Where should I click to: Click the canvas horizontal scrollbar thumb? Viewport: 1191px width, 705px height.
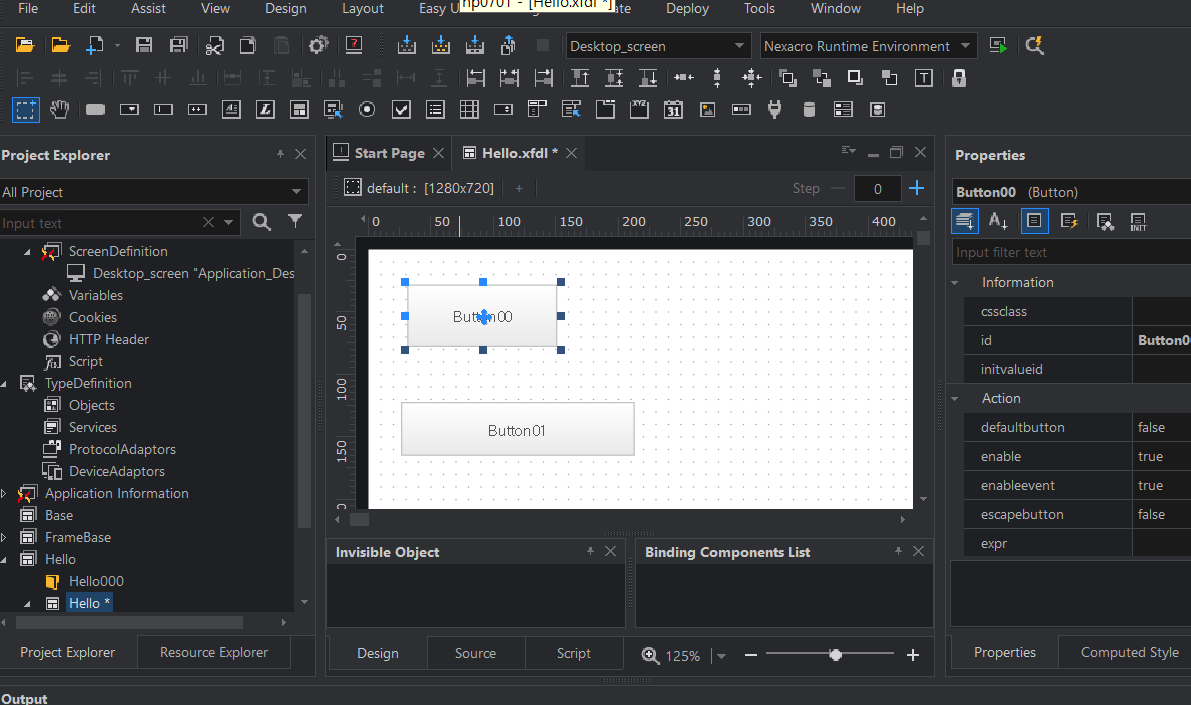(x=359, y=520)
